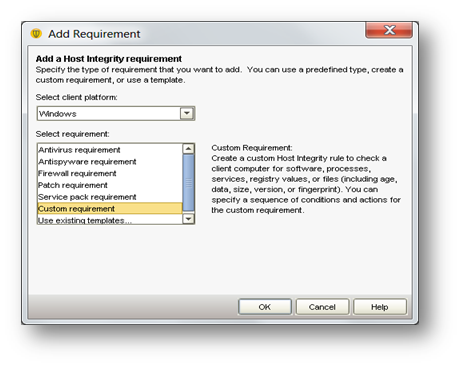Select Antispyware requirement from the list
This screenshot has height=367, width=461.
tap(110, 162)
